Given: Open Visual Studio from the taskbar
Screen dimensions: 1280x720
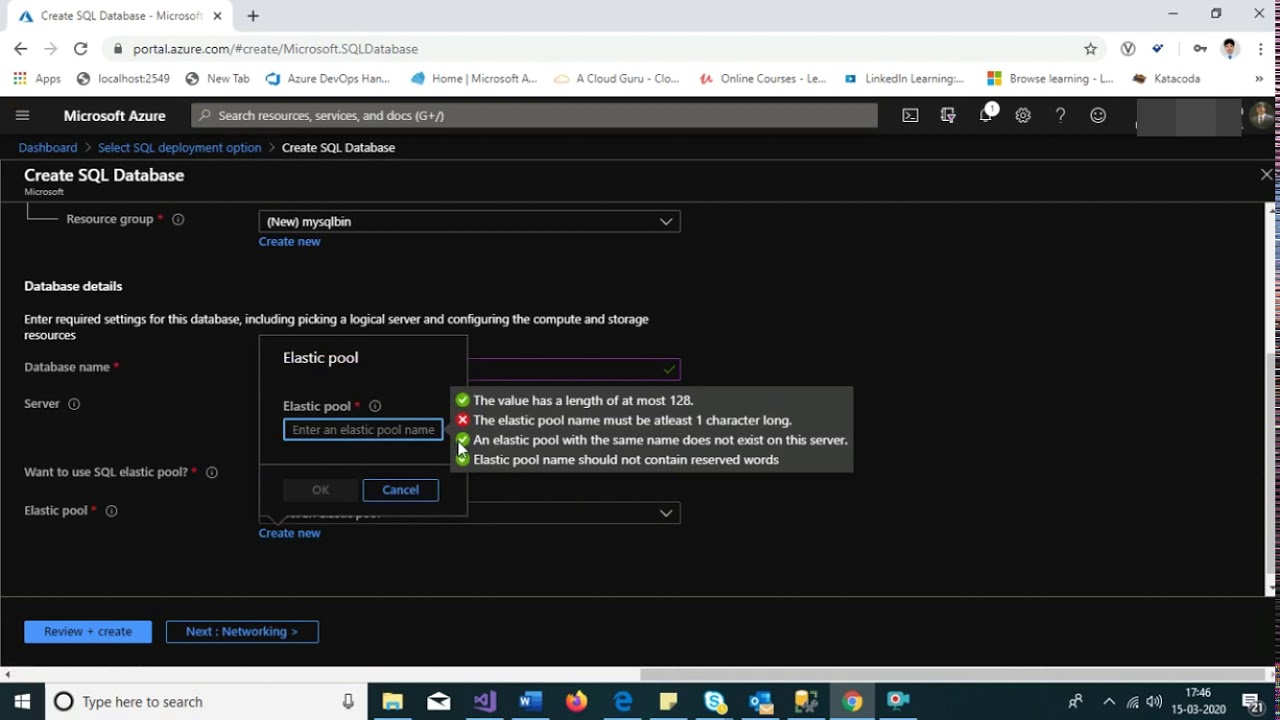Looking at the screenshot, I should [485, 702].
